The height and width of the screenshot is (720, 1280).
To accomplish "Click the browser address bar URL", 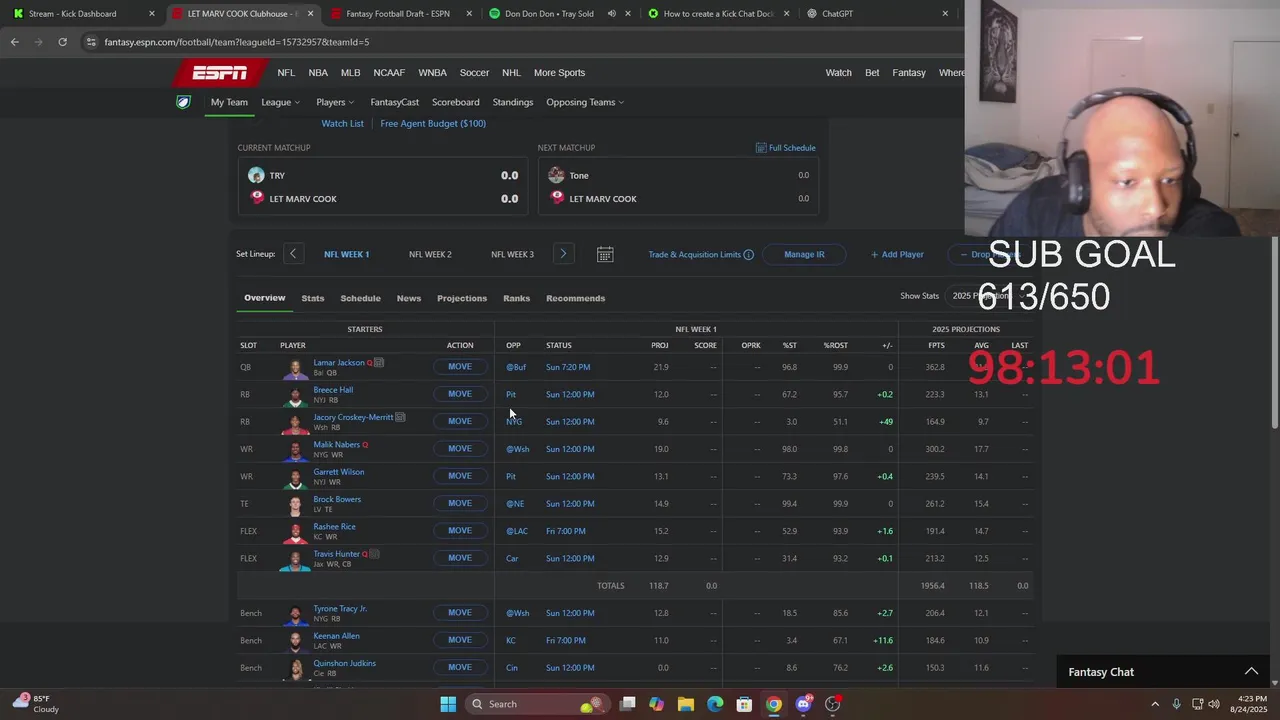I will pyautogui.click(x=237, y=42).
